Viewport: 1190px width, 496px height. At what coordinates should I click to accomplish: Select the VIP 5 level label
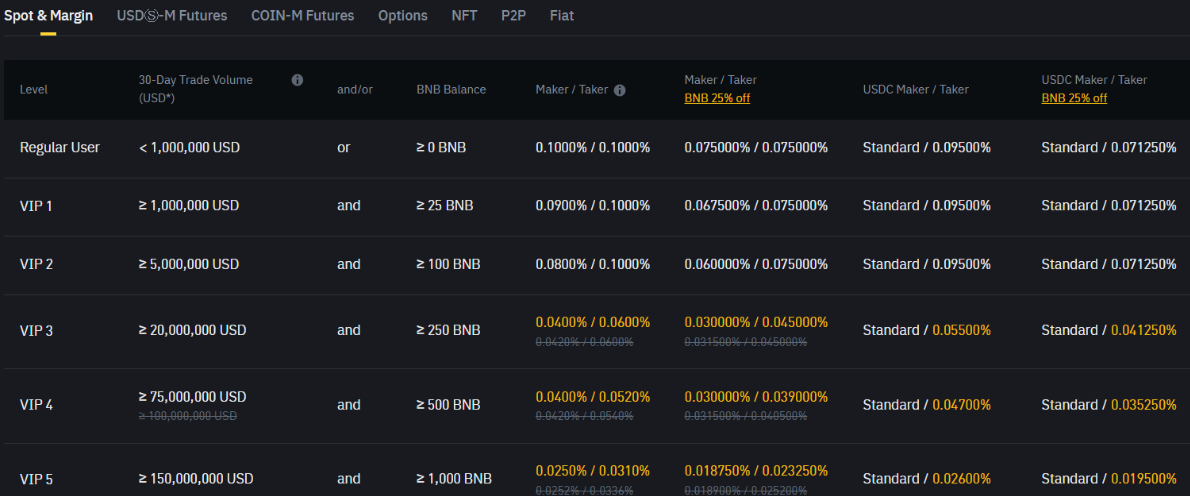pyautogui.click(x=36, y=479)
